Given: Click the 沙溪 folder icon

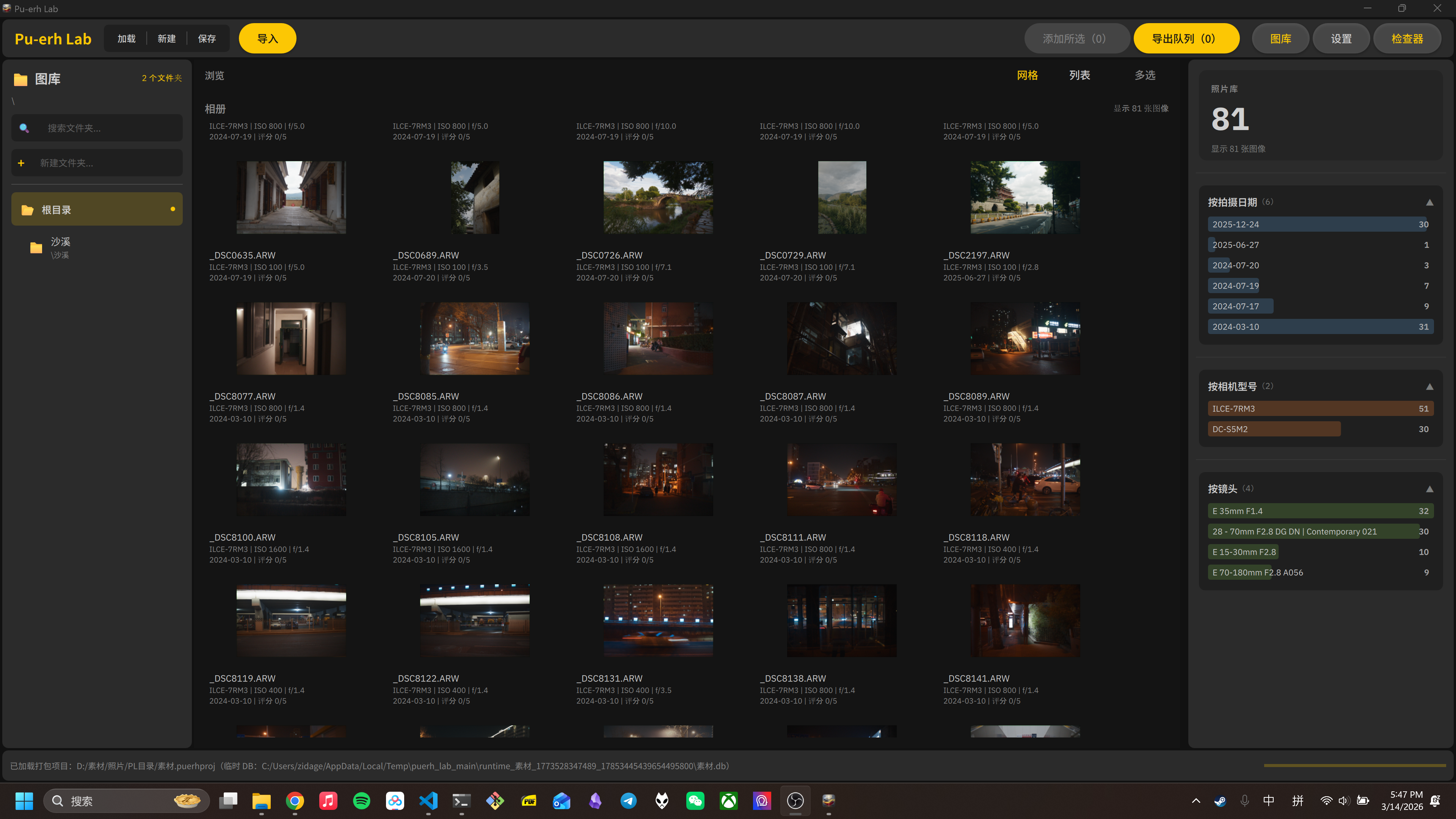Looking at the screenshot, I should [x=36, y=248].
